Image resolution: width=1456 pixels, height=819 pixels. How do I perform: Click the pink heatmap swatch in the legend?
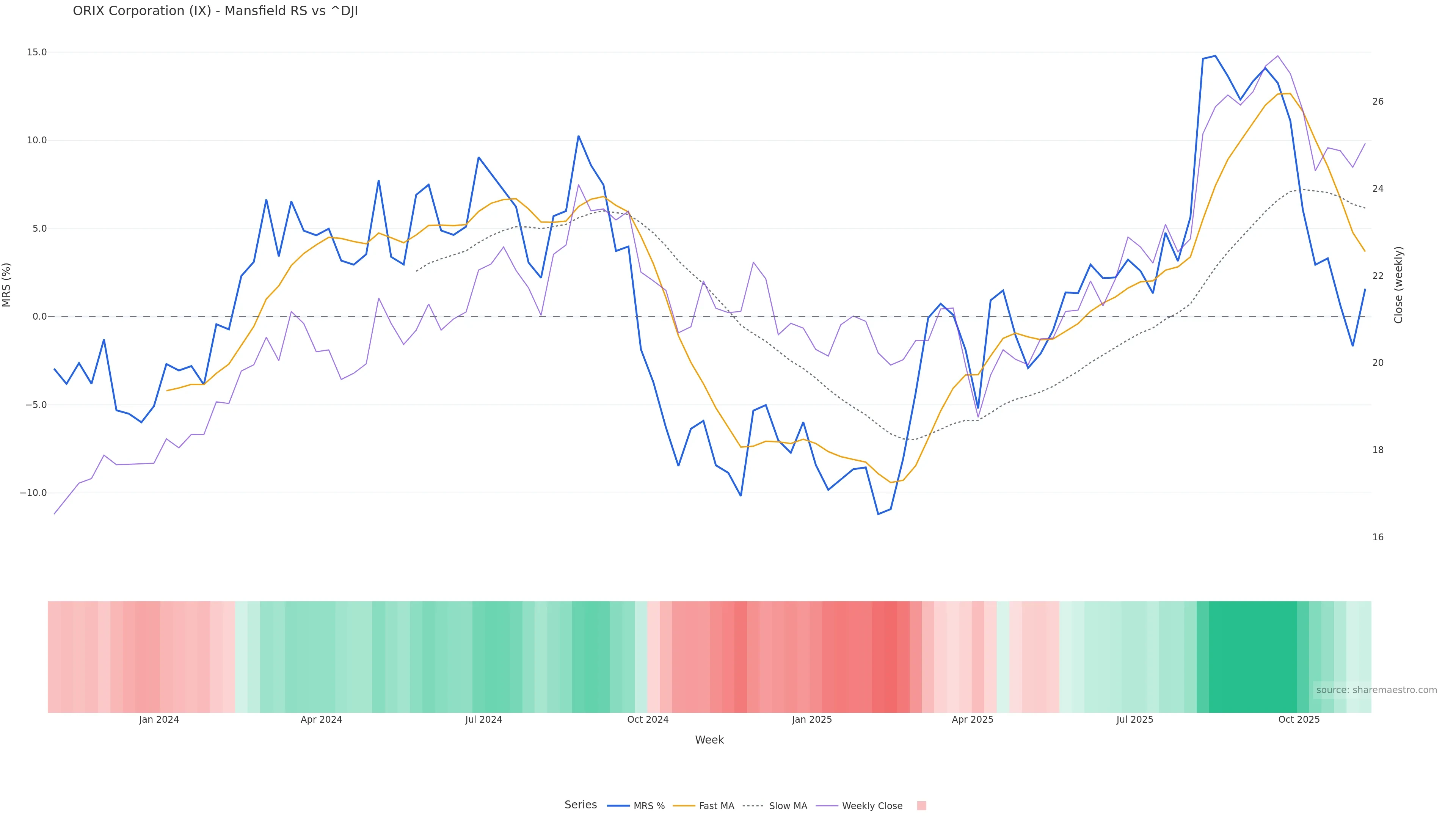point(921,806)
